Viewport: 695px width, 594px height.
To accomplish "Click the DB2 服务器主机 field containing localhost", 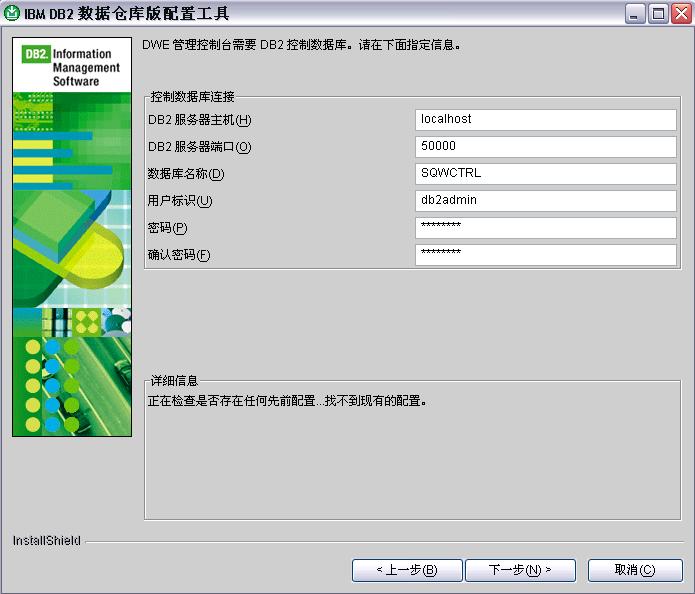I will click(x=546, y=120).
